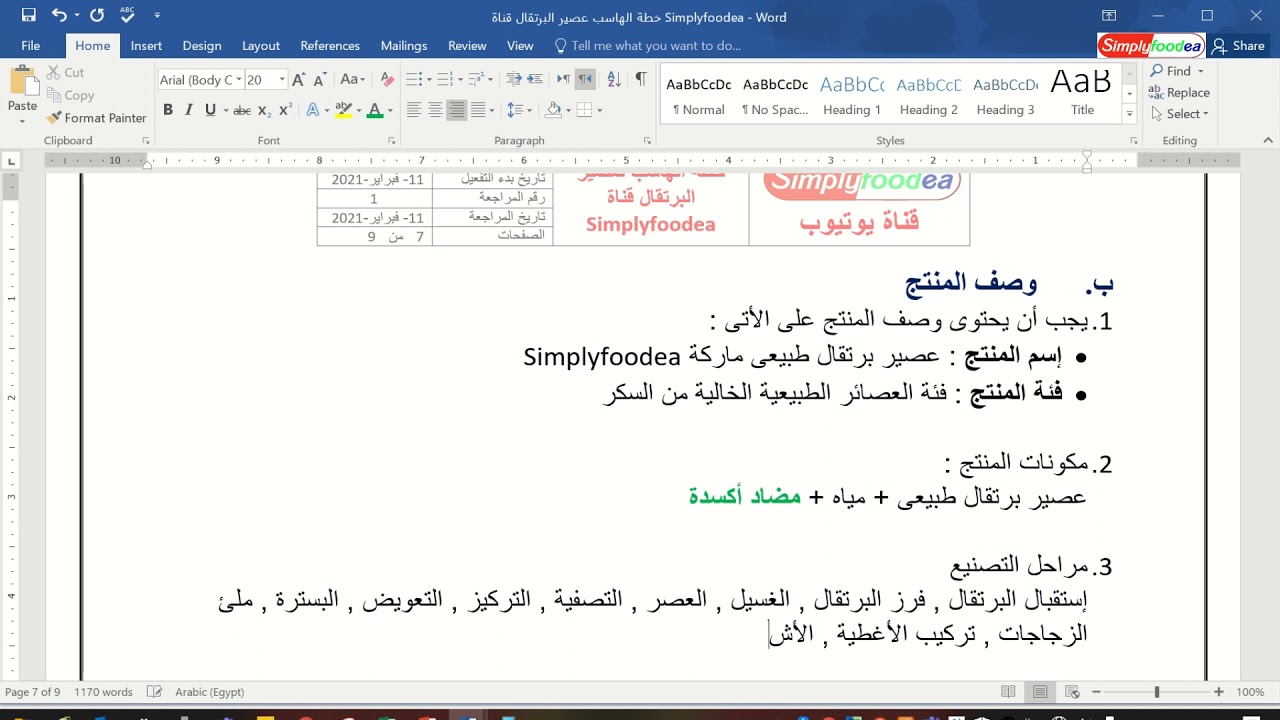Undo the last action
Screen dimensions: 1280x720
pos(59,16)
